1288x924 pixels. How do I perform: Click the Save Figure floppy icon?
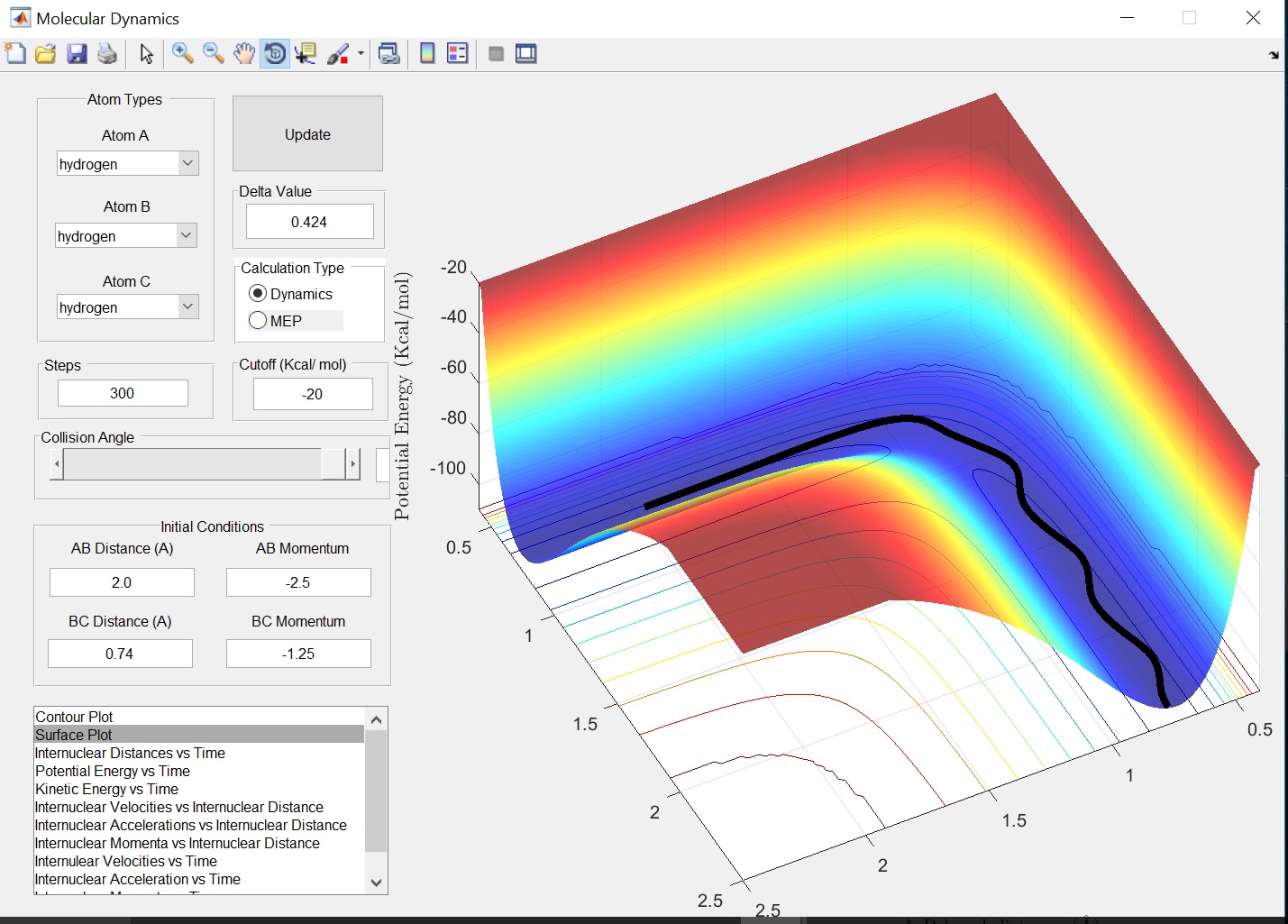click(77, 54)
